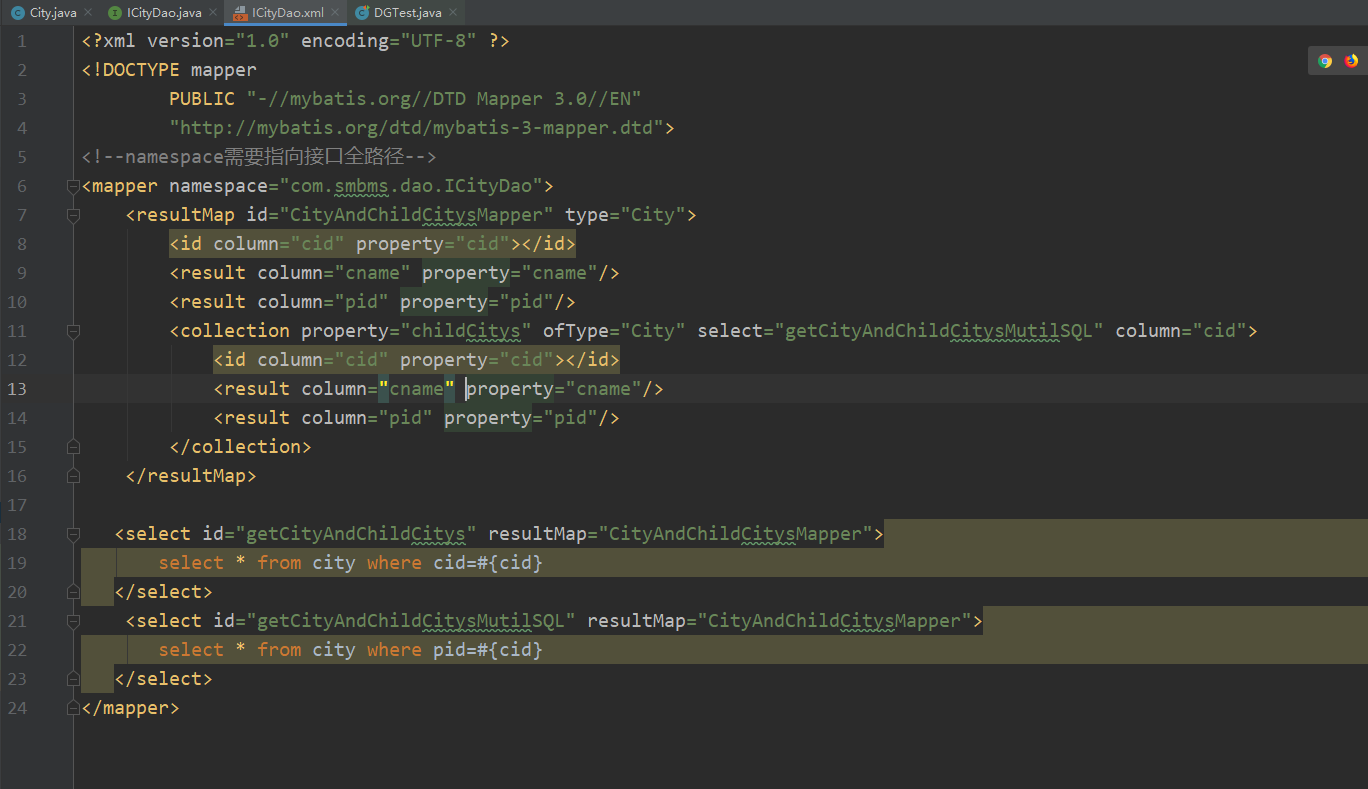Select the ICityDao.xml tab
Screen dimensions: 1368x789
287,13
